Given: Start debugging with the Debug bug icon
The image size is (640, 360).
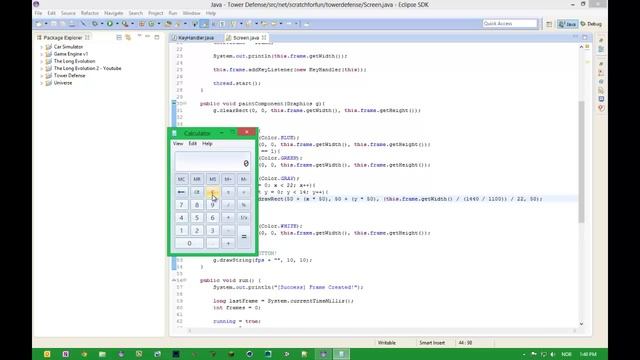Looking at the screenshot, I should click(95, 24).
